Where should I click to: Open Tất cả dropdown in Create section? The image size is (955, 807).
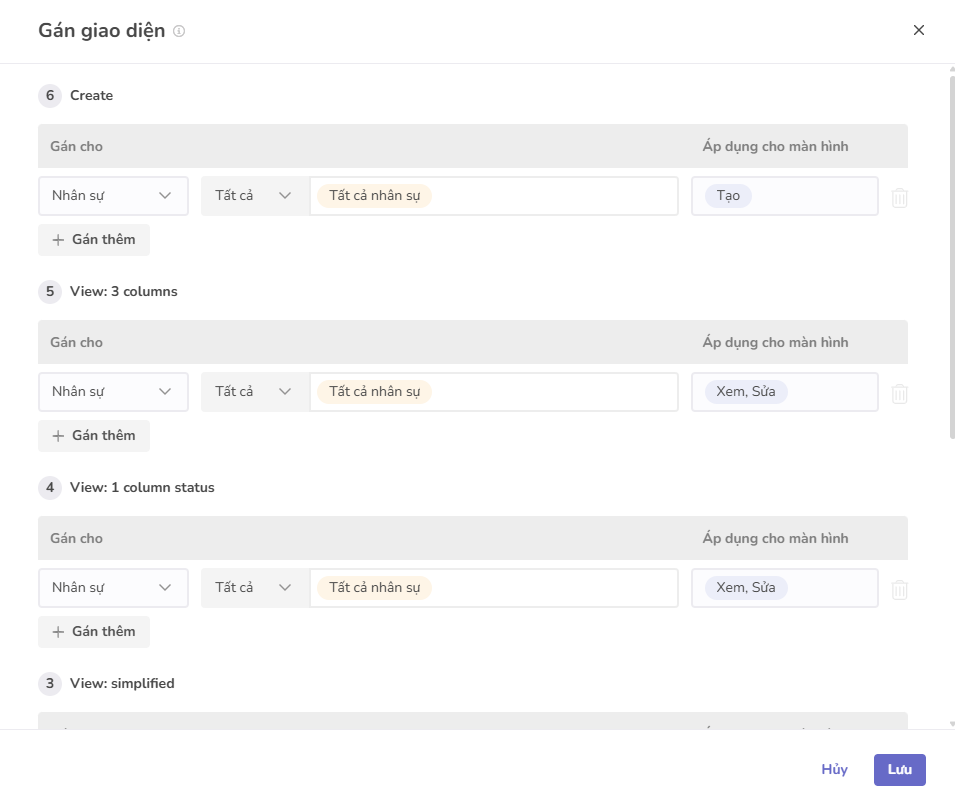[x=254, y=196]
